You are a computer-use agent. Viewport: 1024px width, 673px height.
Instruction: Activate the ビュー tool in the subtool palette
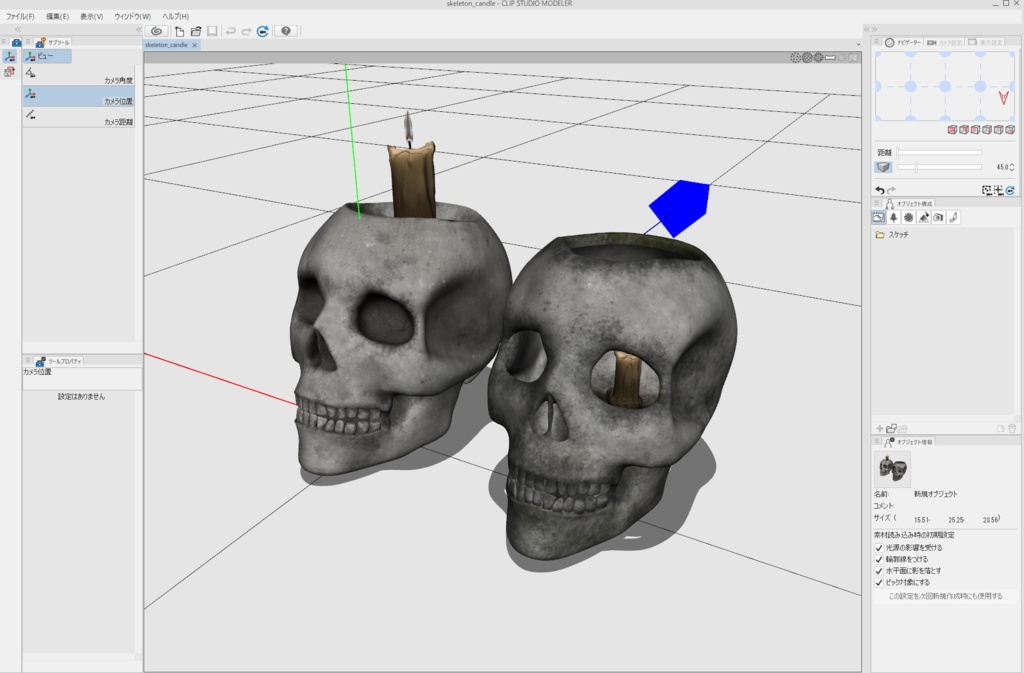tap(47, 56)
